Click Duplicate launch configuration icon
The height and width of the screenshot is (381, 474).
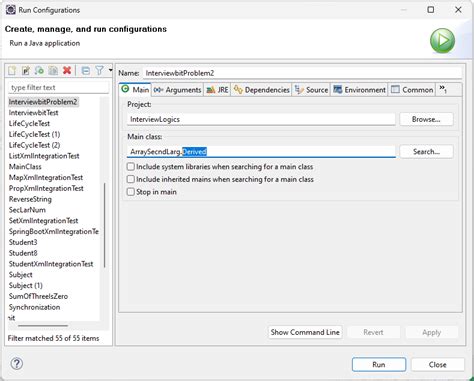coord(53,71)
